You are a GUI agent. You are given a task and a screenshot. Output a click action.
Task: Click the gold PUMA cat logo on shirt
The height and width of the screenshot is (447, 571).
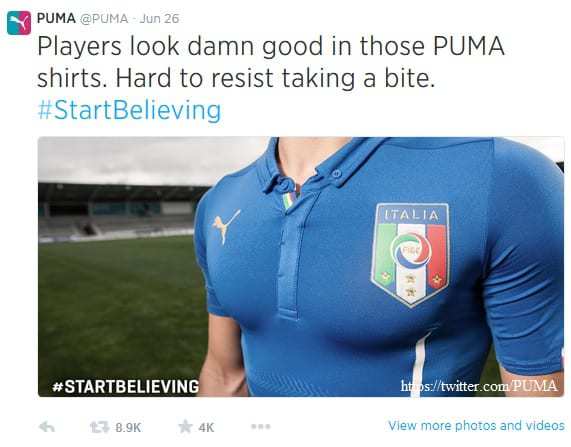coord(226,226)
